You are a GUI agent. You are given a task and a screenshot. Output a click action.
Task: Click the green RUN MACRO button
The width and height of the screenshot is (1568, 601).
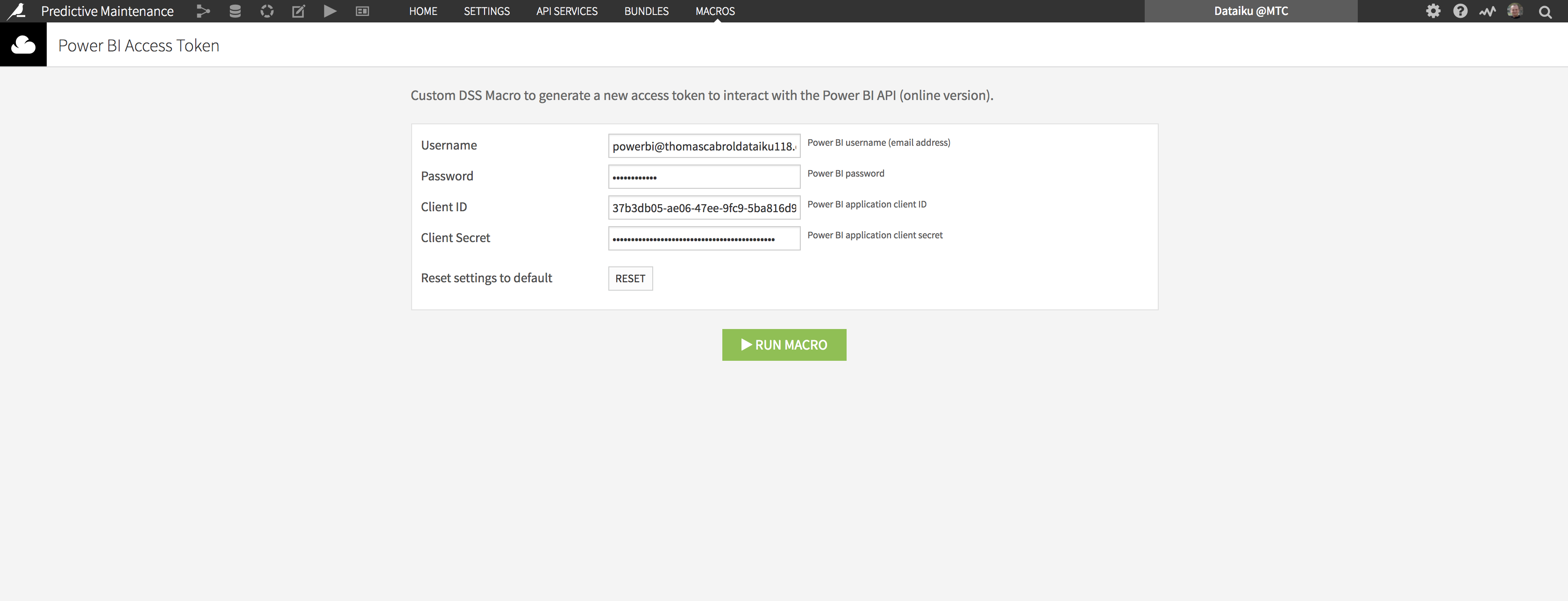coord(784,344)
